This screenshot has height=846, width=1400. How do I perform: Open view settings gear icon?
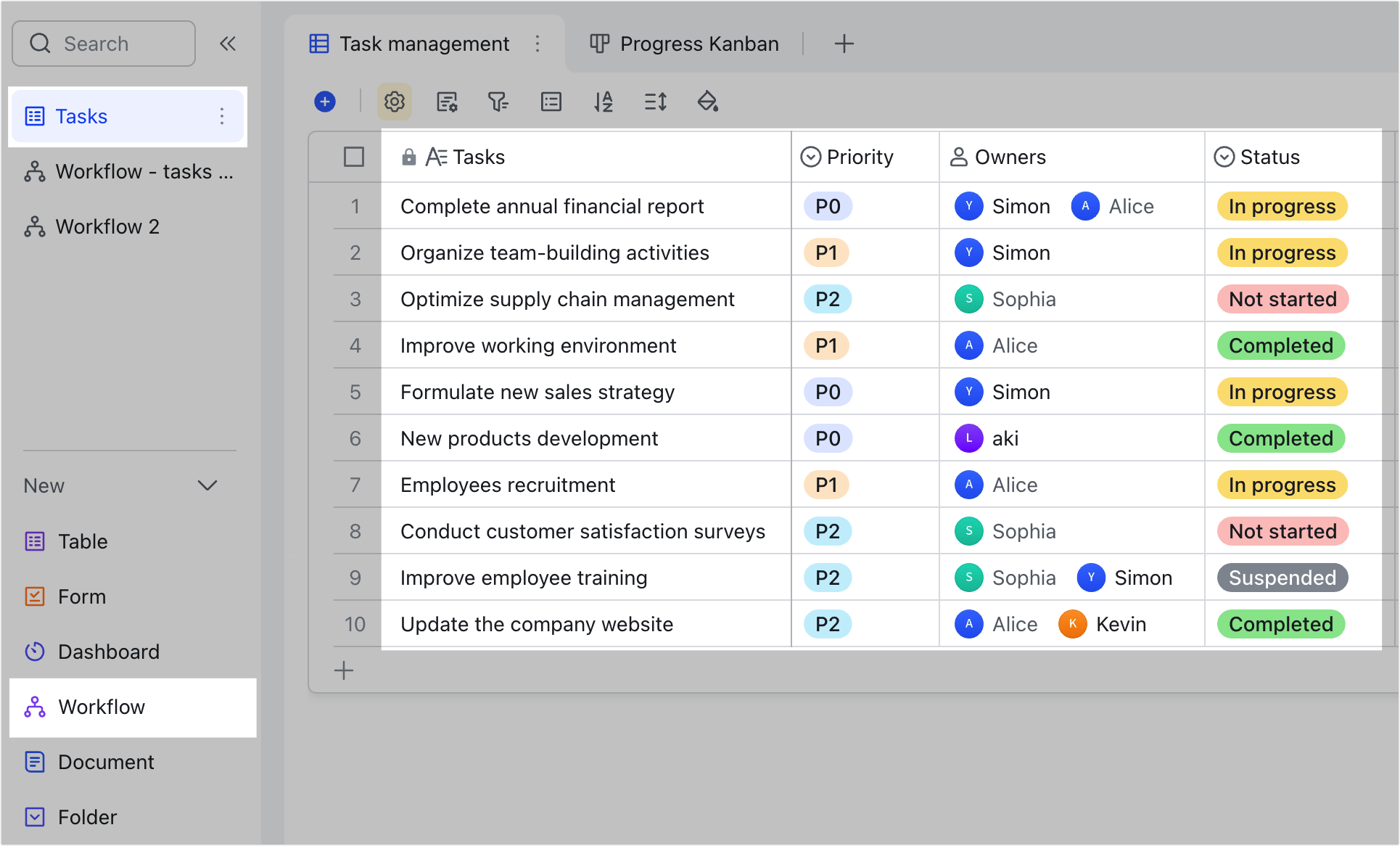pos(394,102)
